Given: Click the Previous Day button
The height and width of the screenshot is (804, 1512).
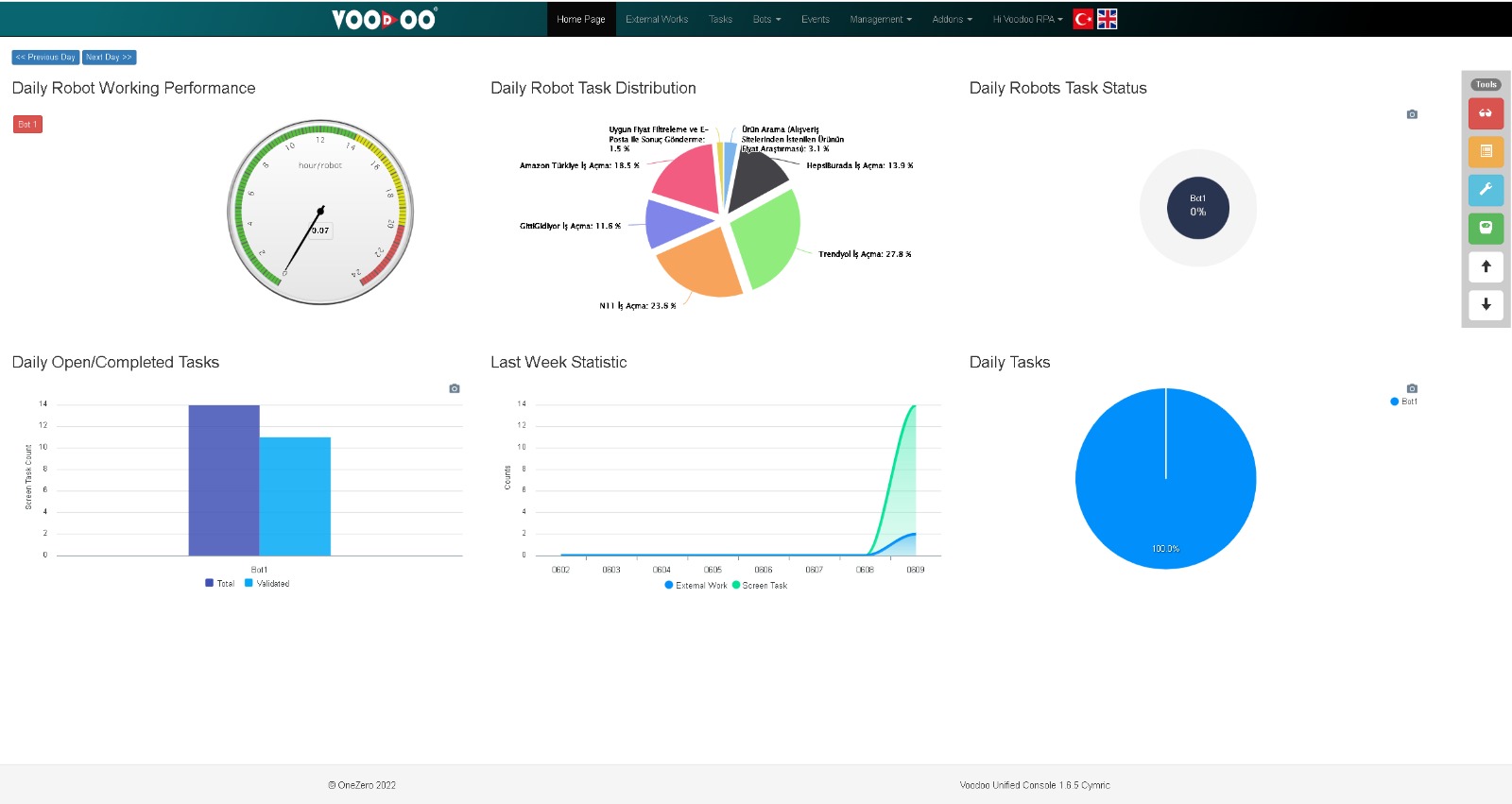Looking at the screenshot, I should click(45, 57).
